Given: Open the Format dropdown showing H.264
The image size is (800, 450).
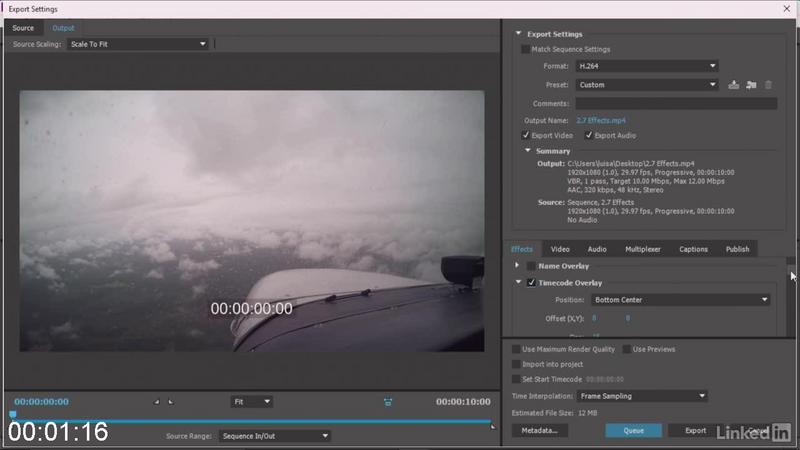Looking at the screenshot, I should pyautogui.click(x=647, y=66).
